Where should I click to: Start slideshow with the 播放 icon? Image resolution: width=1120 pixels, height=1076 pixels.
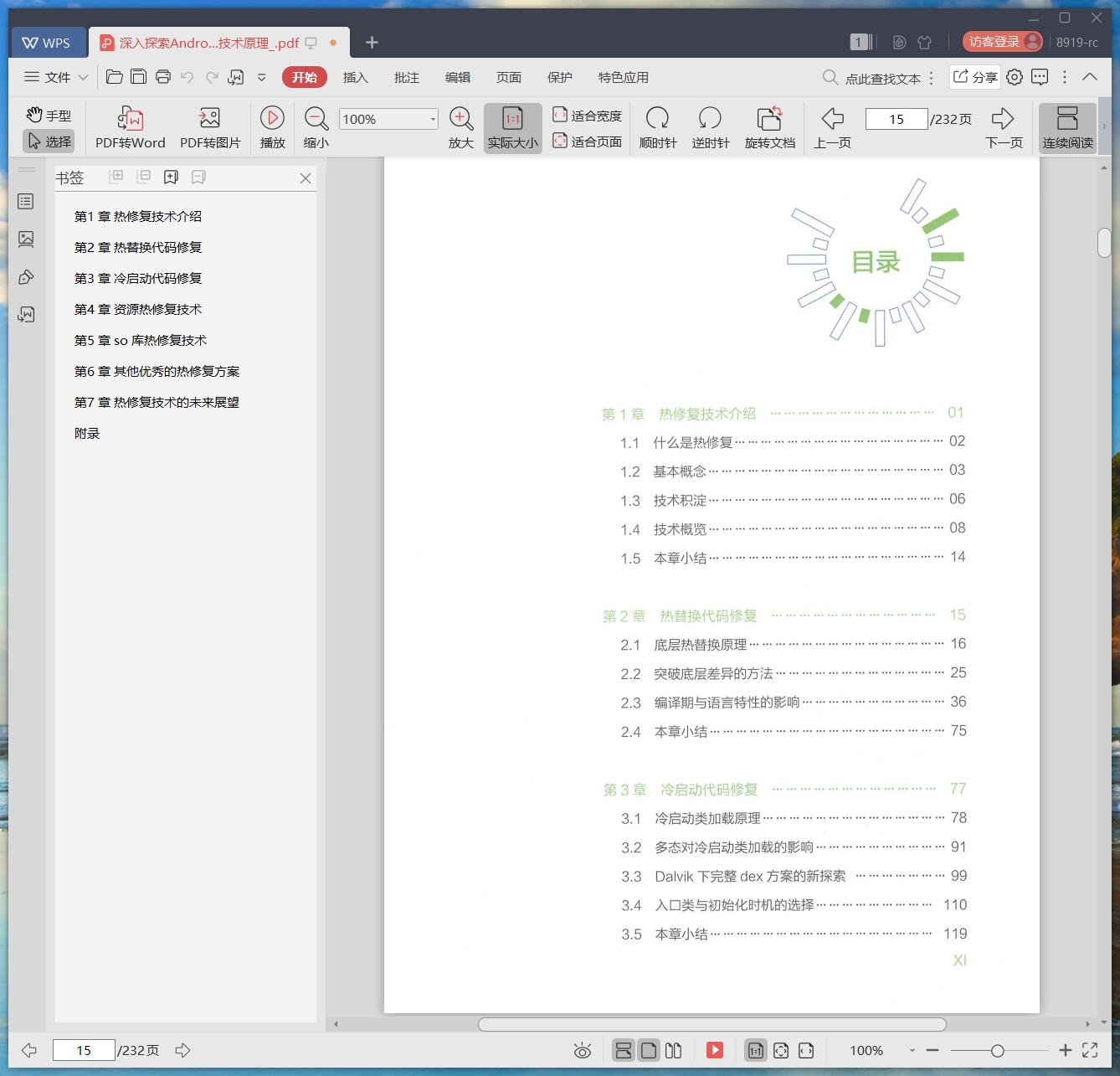pos(272,118)
